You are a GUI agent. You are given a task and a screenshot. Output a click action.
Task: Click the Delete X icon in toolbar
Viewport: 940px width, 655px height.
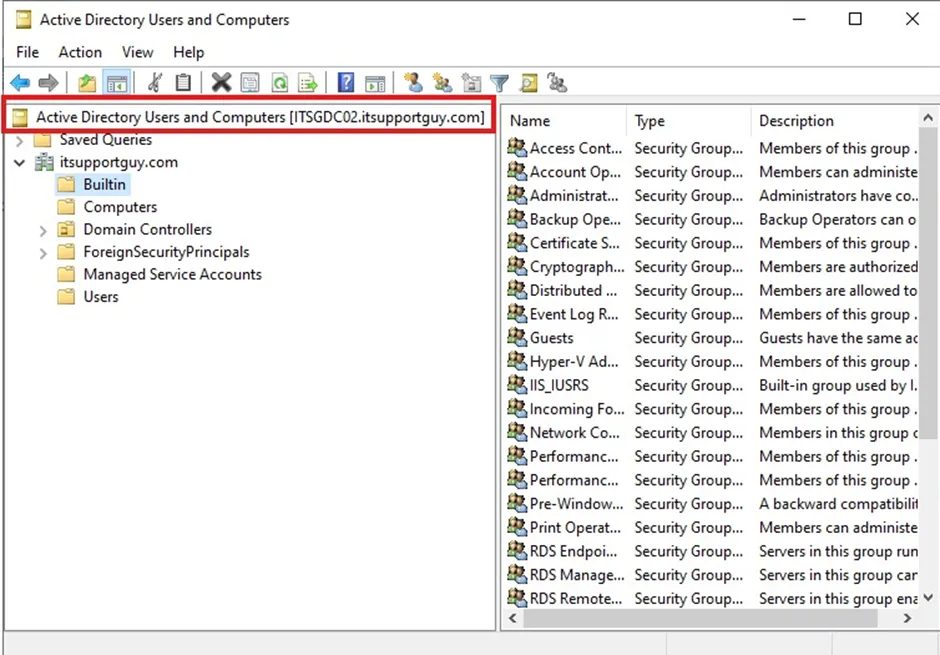(x=221, y=83)
